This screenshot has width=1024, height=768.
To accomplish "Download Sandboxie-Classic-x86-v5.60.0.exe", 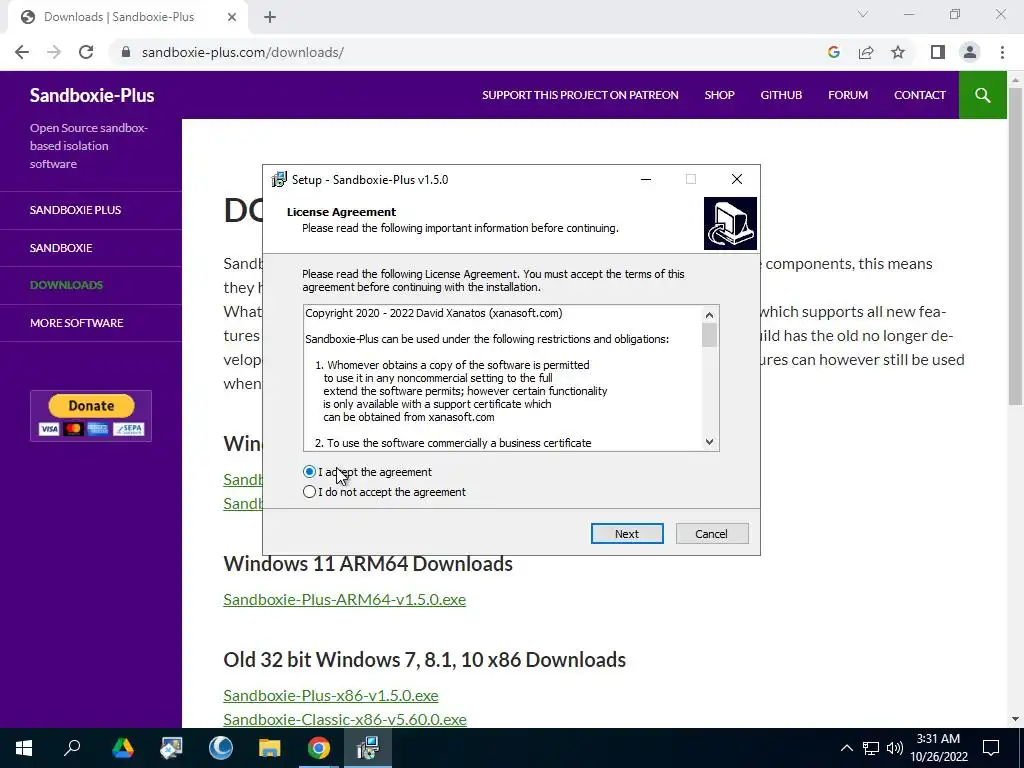I will coord(345,720).
